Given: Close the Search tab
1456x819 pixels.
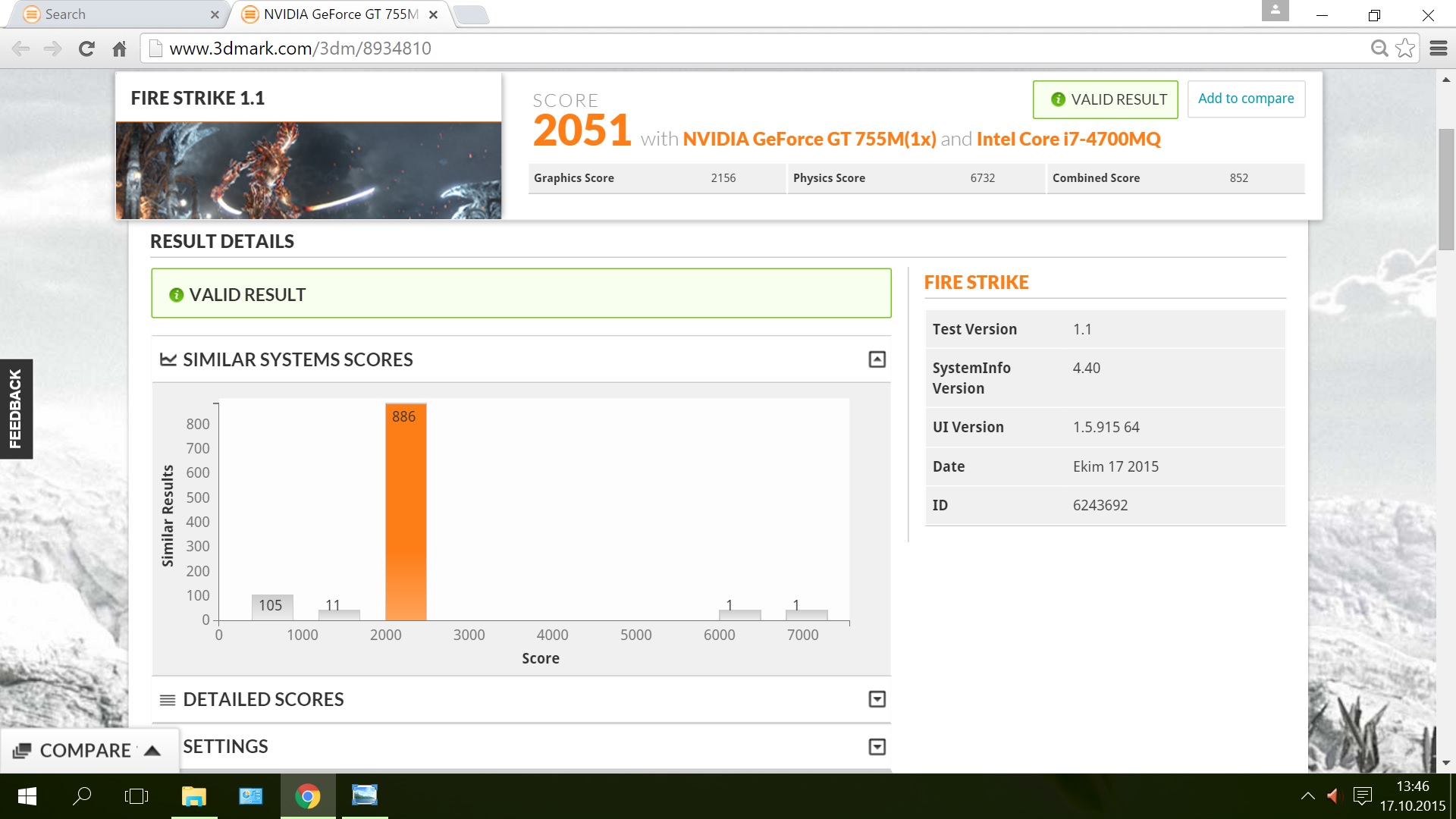Looking at the screenshot, I should pyautogui.click(x=215, y=14).
